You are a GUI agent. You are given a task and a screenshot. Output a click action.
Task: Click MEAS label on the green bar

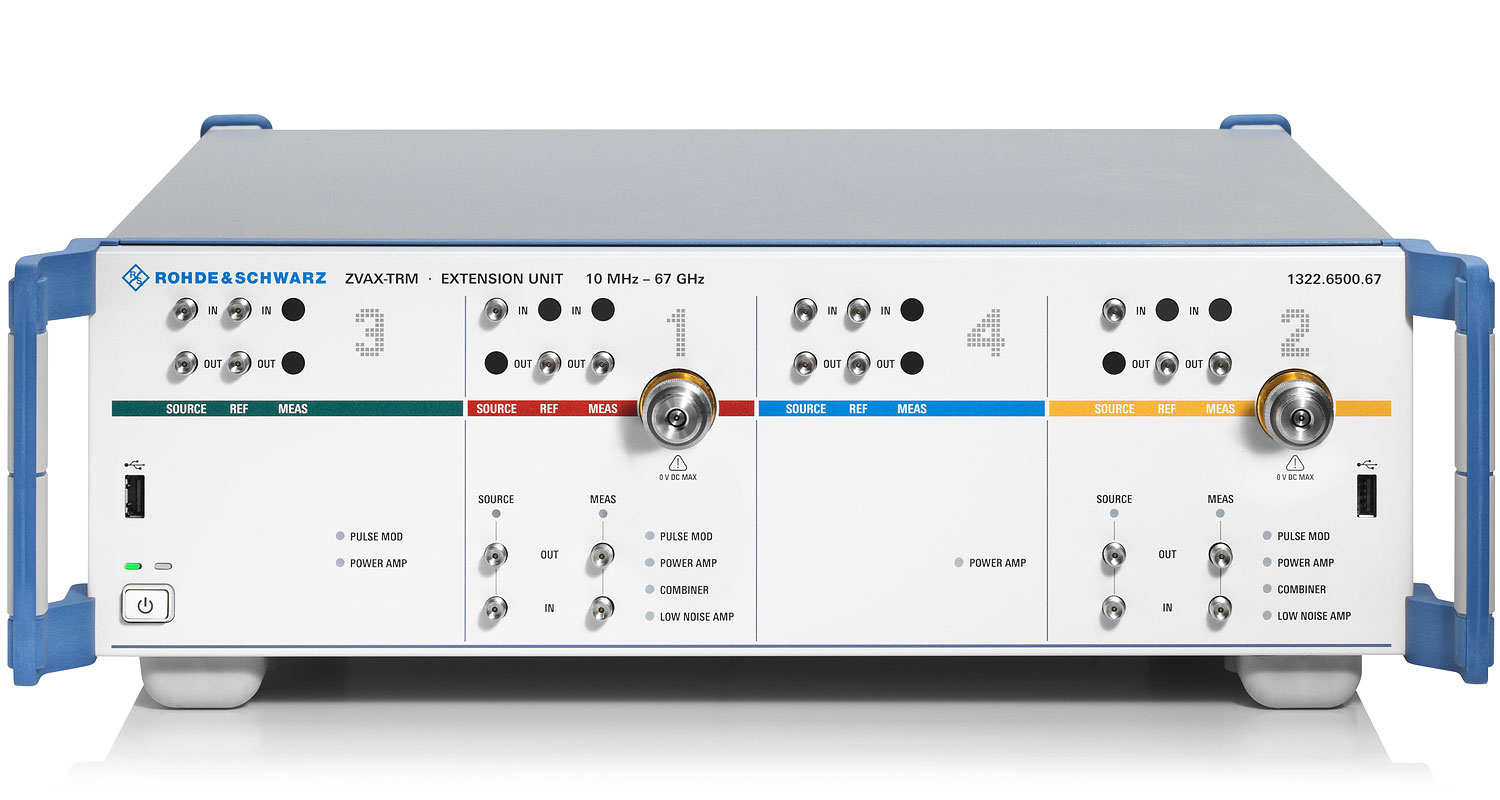click(293, 409)
